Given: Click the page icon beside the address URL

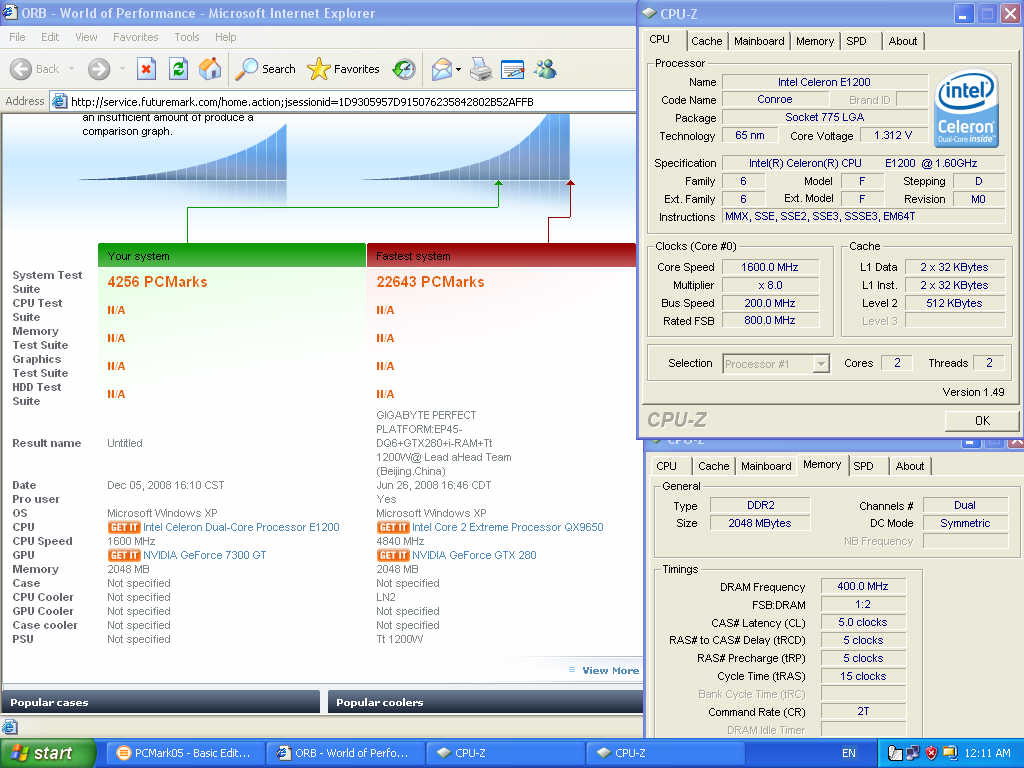Looking at the screenshot, I should [59, 101].
